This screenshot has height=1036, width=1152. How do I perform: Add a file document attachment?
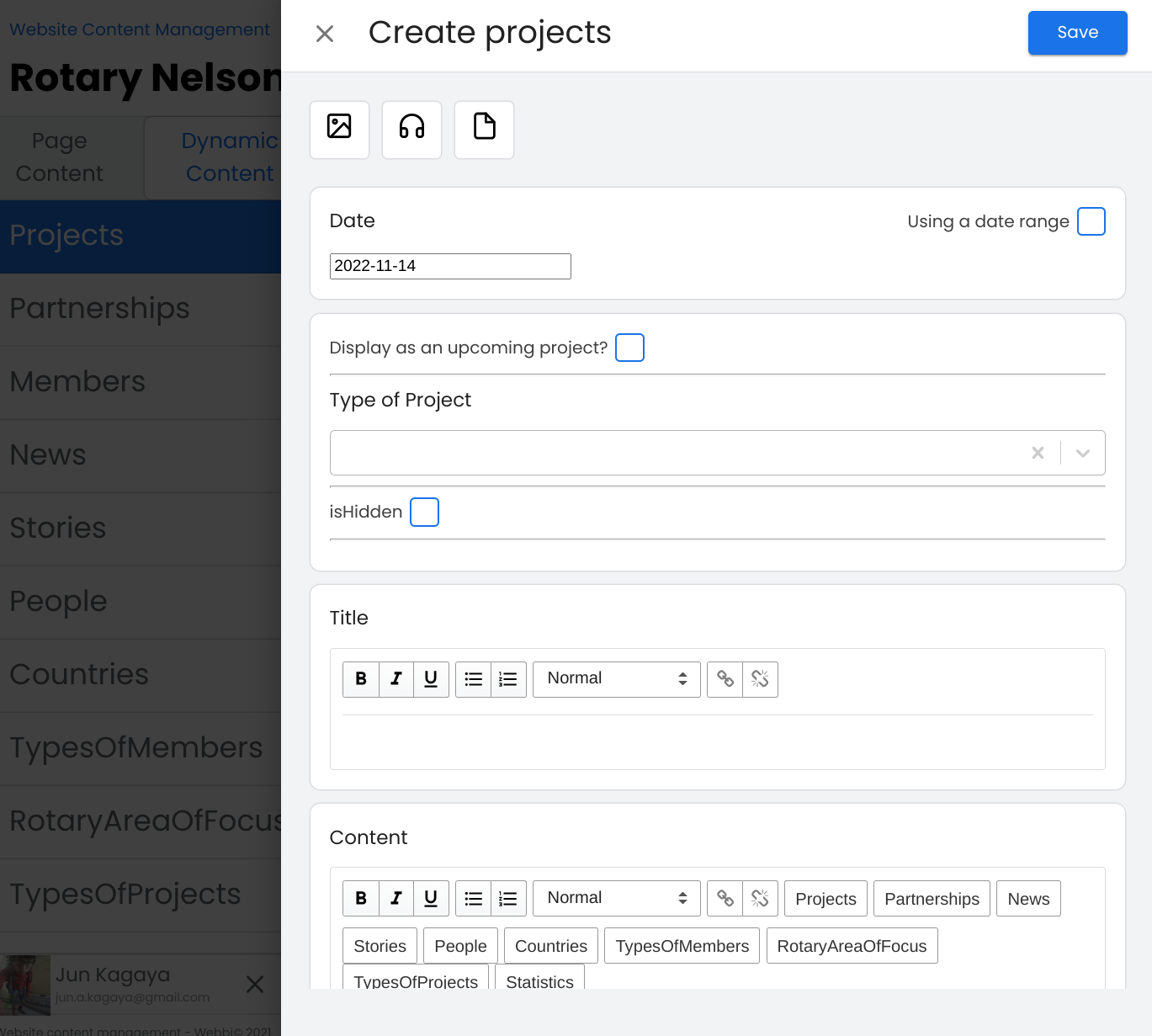tap(484, 130)
